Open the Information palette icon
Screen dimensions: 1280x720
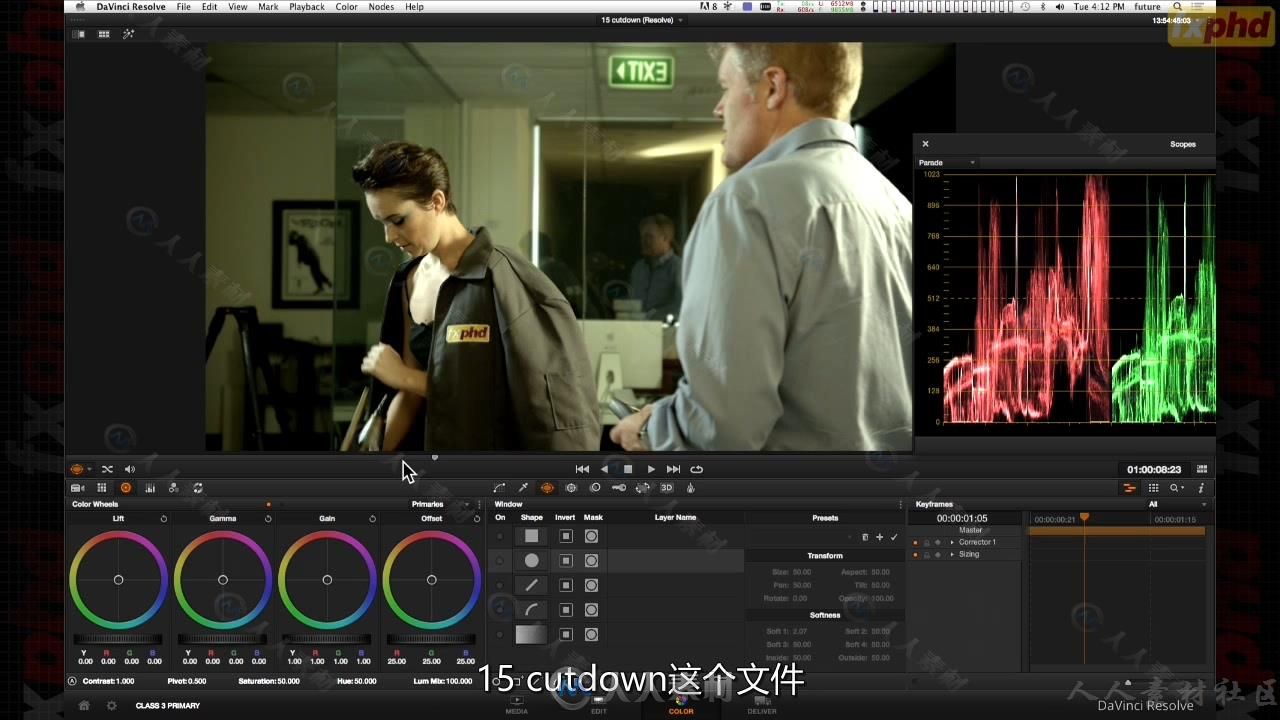(1201, 488)
